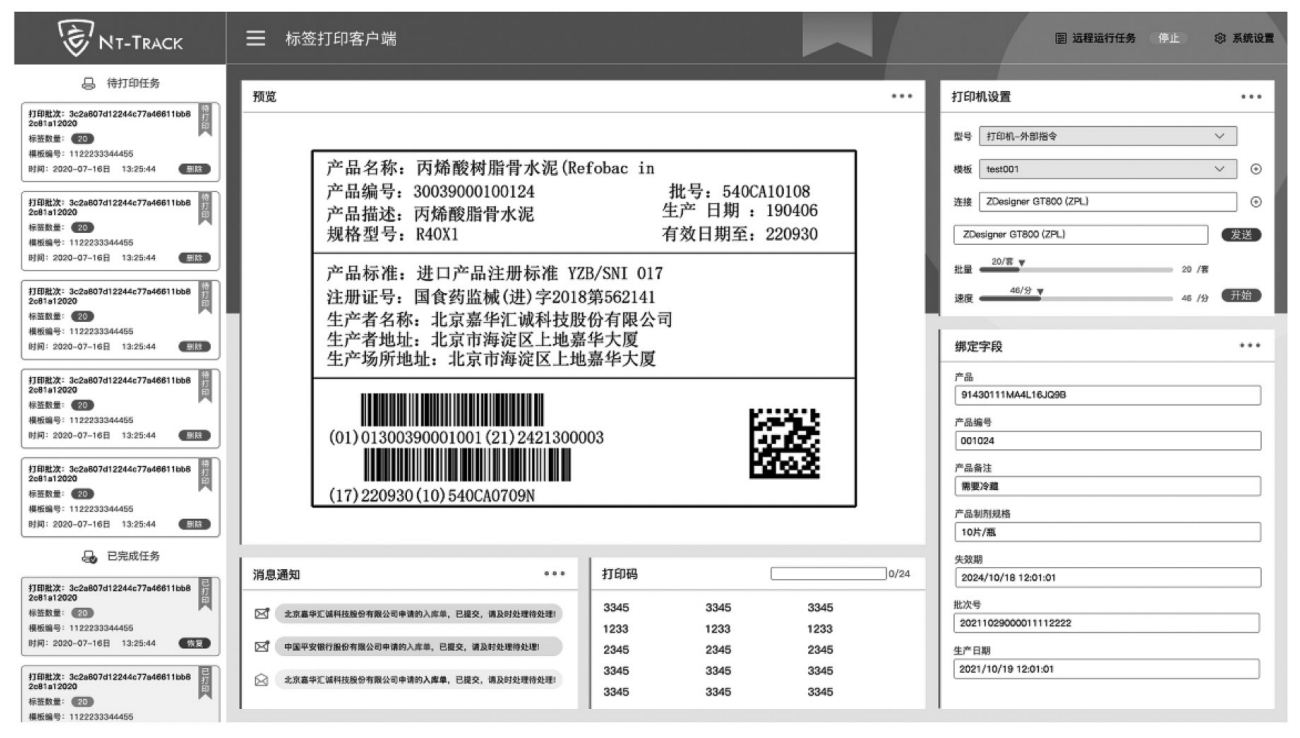This screenshot has height=738, width=1300.
Task: Click the completed-tasks icon beside 已完成任务
Action: (88, 556)
